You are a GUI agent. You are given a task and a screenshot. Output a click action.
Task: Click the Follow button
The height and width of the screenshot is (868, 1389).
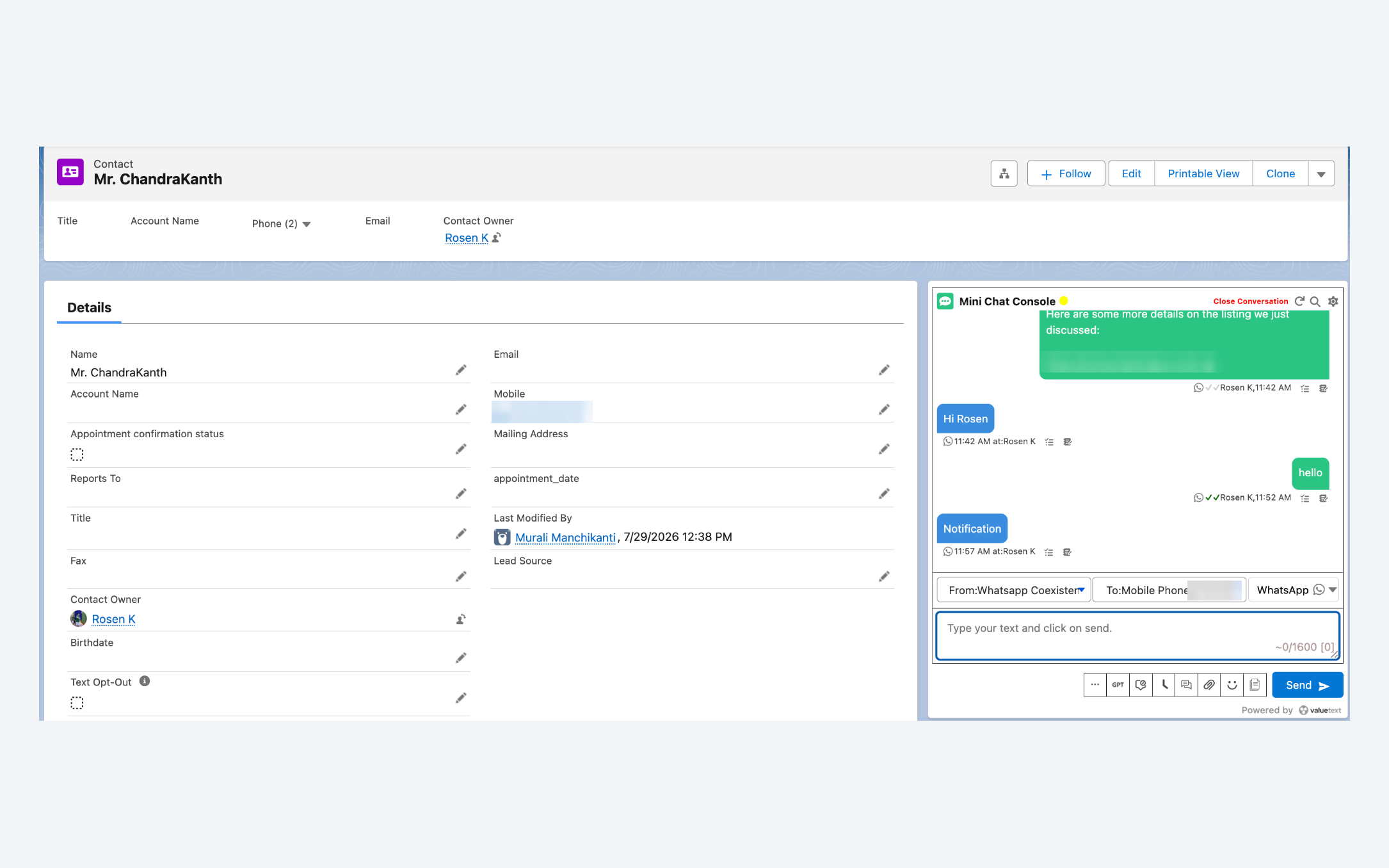pyautogui.click(x=1066, y=173)
